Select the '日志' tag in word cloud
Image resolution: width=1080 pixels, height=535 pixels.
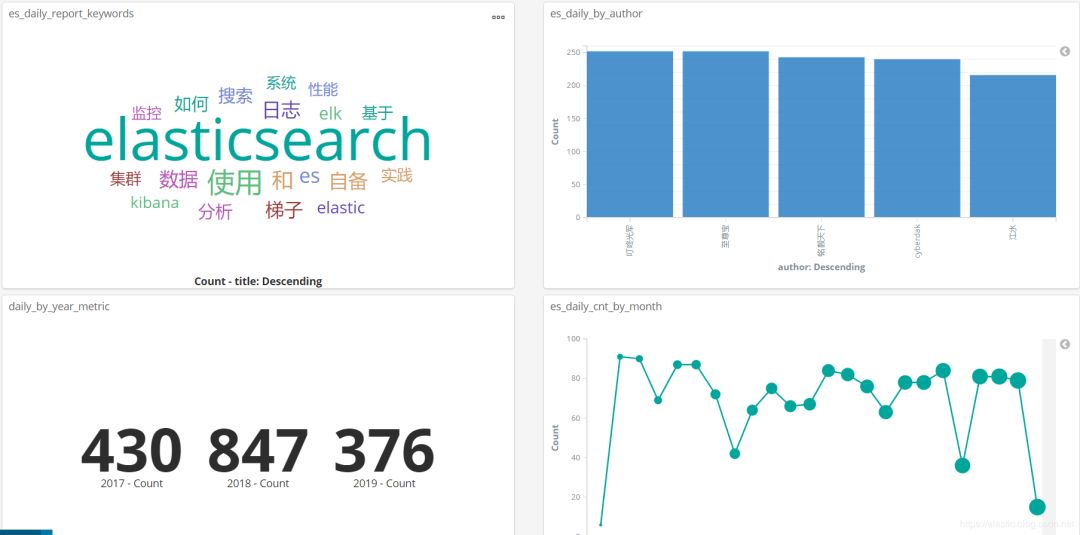[282, 109]
